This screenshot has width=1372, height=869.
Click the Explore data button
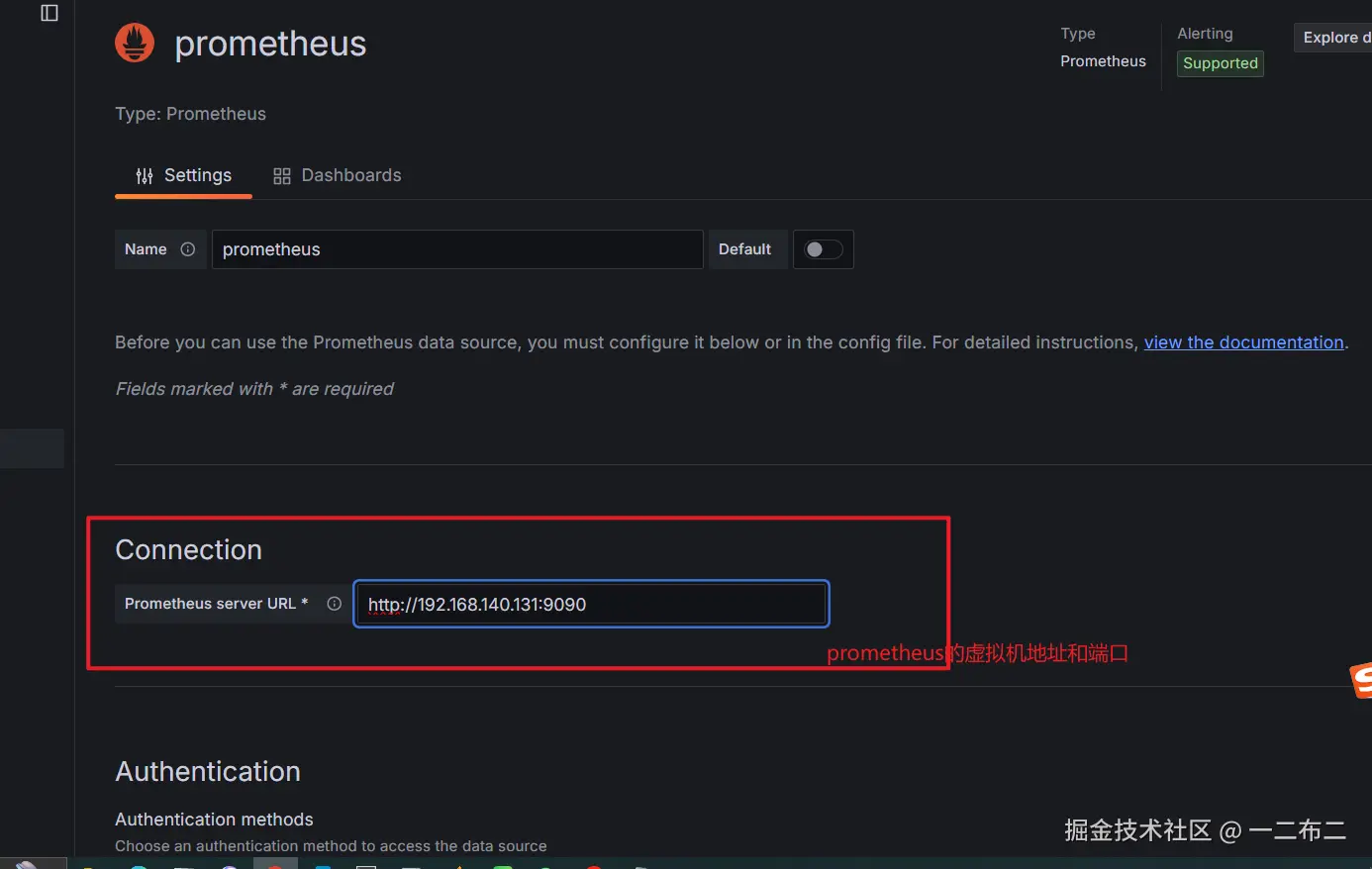1333,38
